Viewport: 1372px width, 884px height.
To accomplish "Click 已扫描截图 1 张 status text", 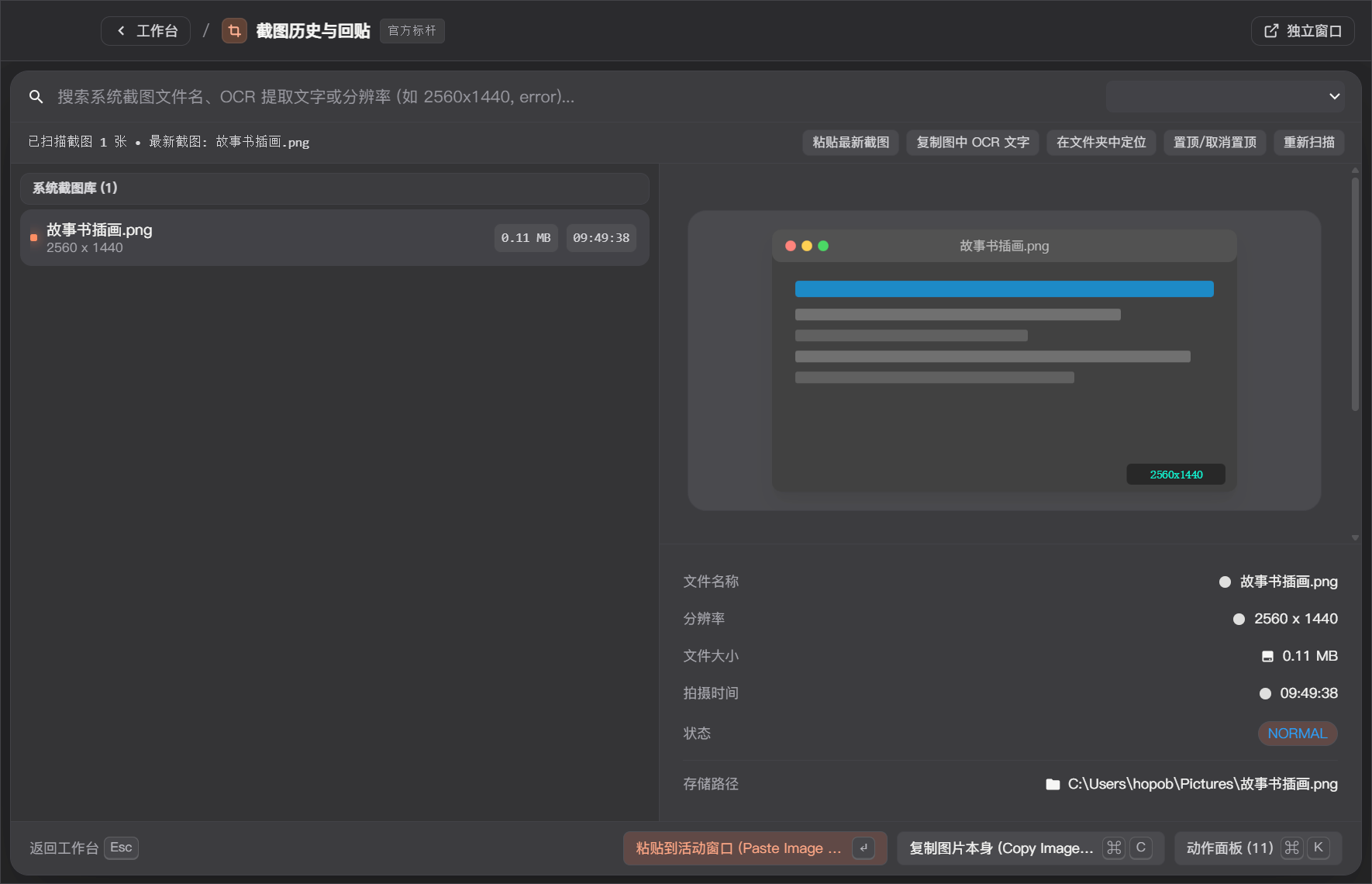I will (x=78, y=142).
